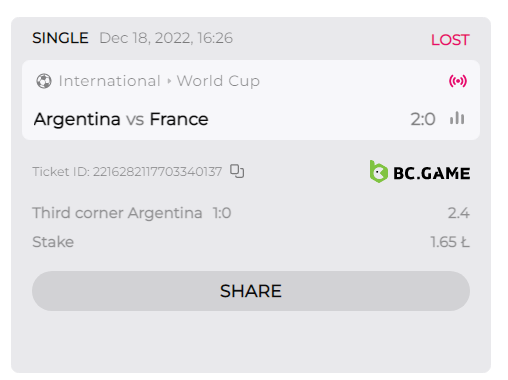Click the LOST status label
The image size is (508, 380).
click(450, 40)
